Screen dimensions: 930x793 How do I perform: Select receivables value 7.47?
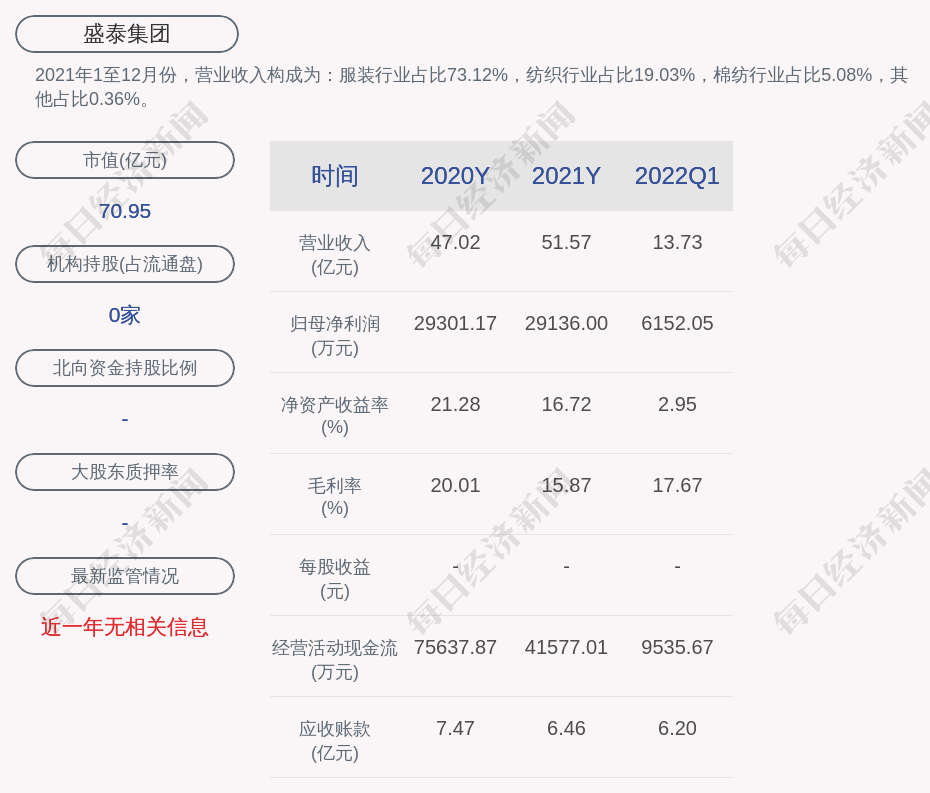[455, 728]
